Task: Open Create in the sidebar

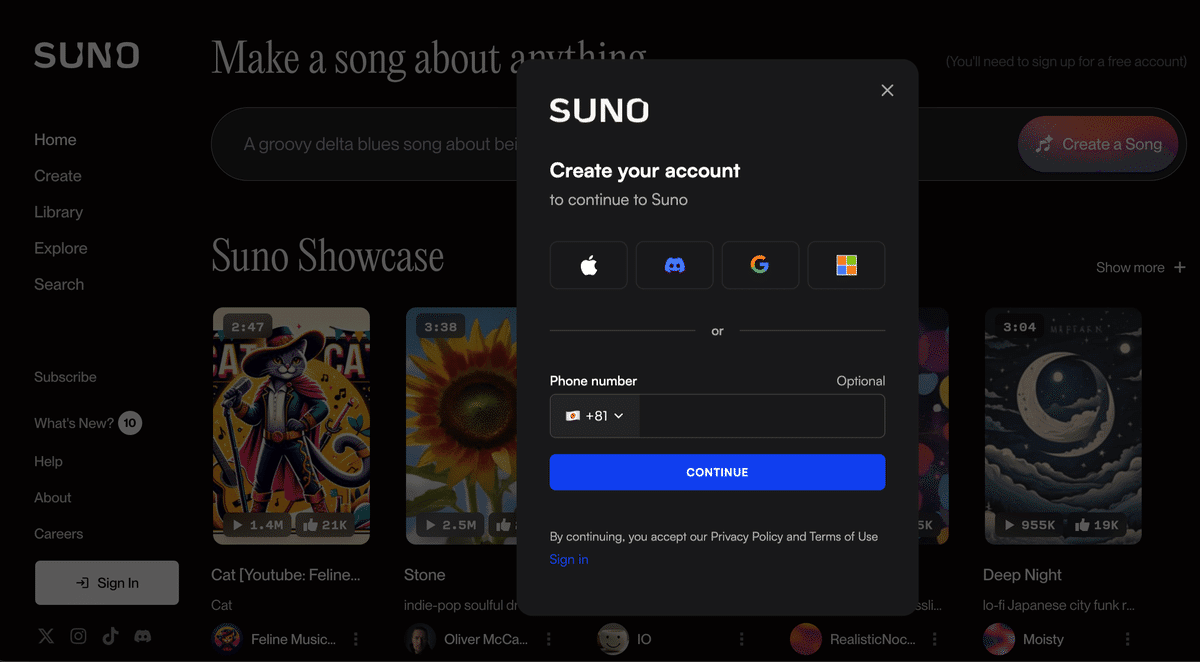Action: pyautogui.click(x=58, y=176)
